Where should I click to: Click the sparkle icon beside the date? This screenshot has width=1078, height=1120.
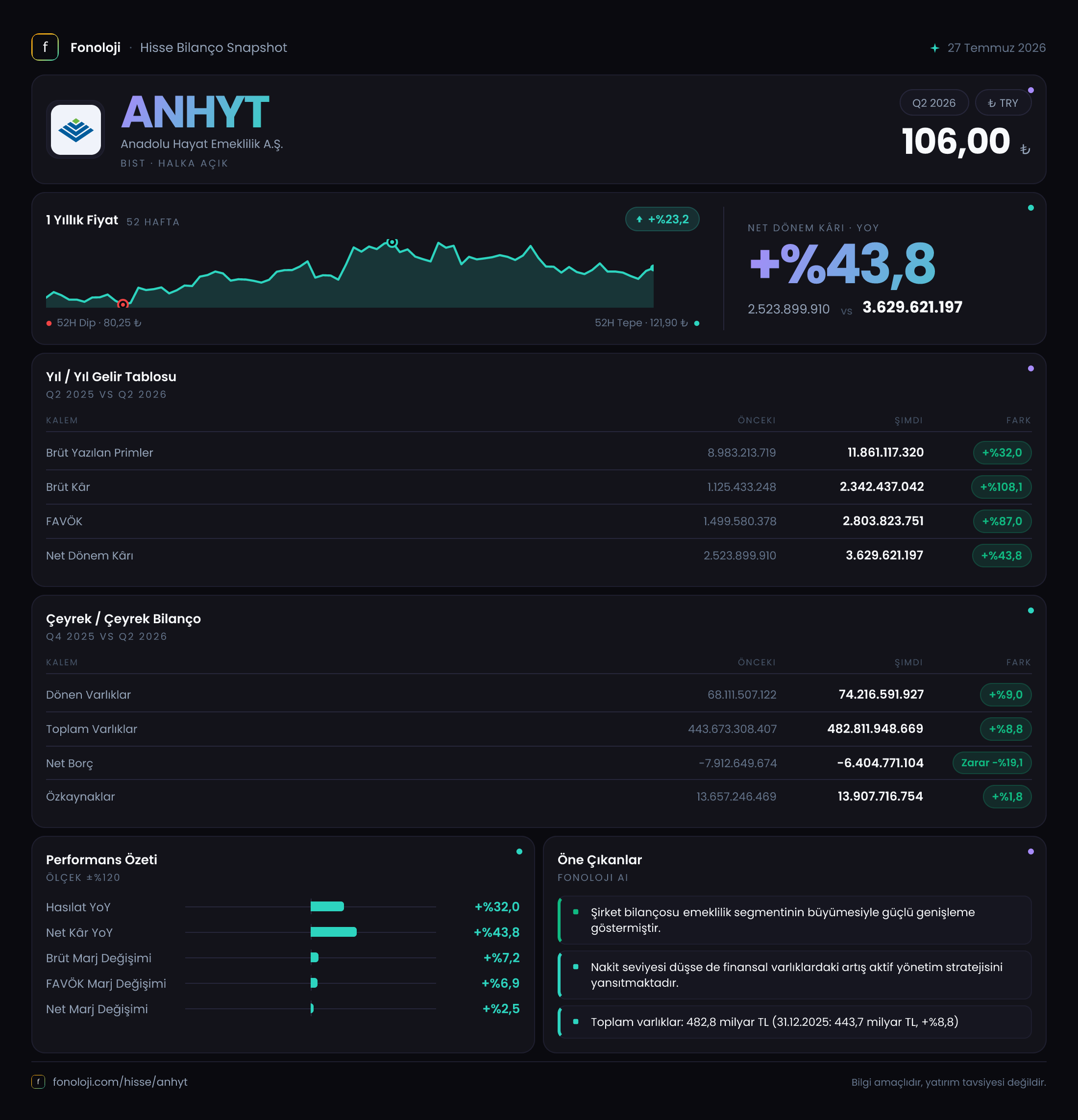[x=934, y=48]
